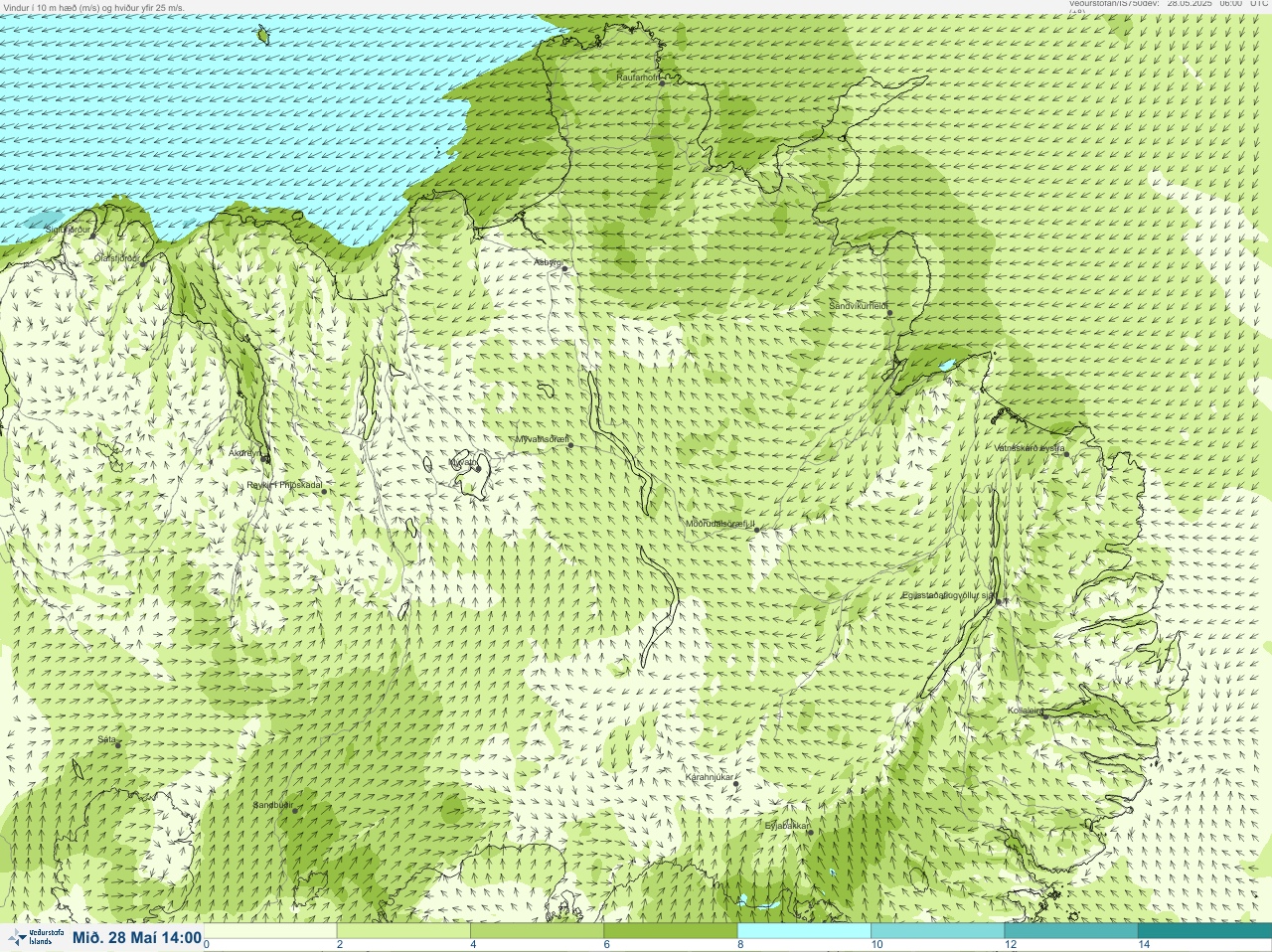
Task: Click the 'Eyjabakkar' label text
Action: coord(787,826)
